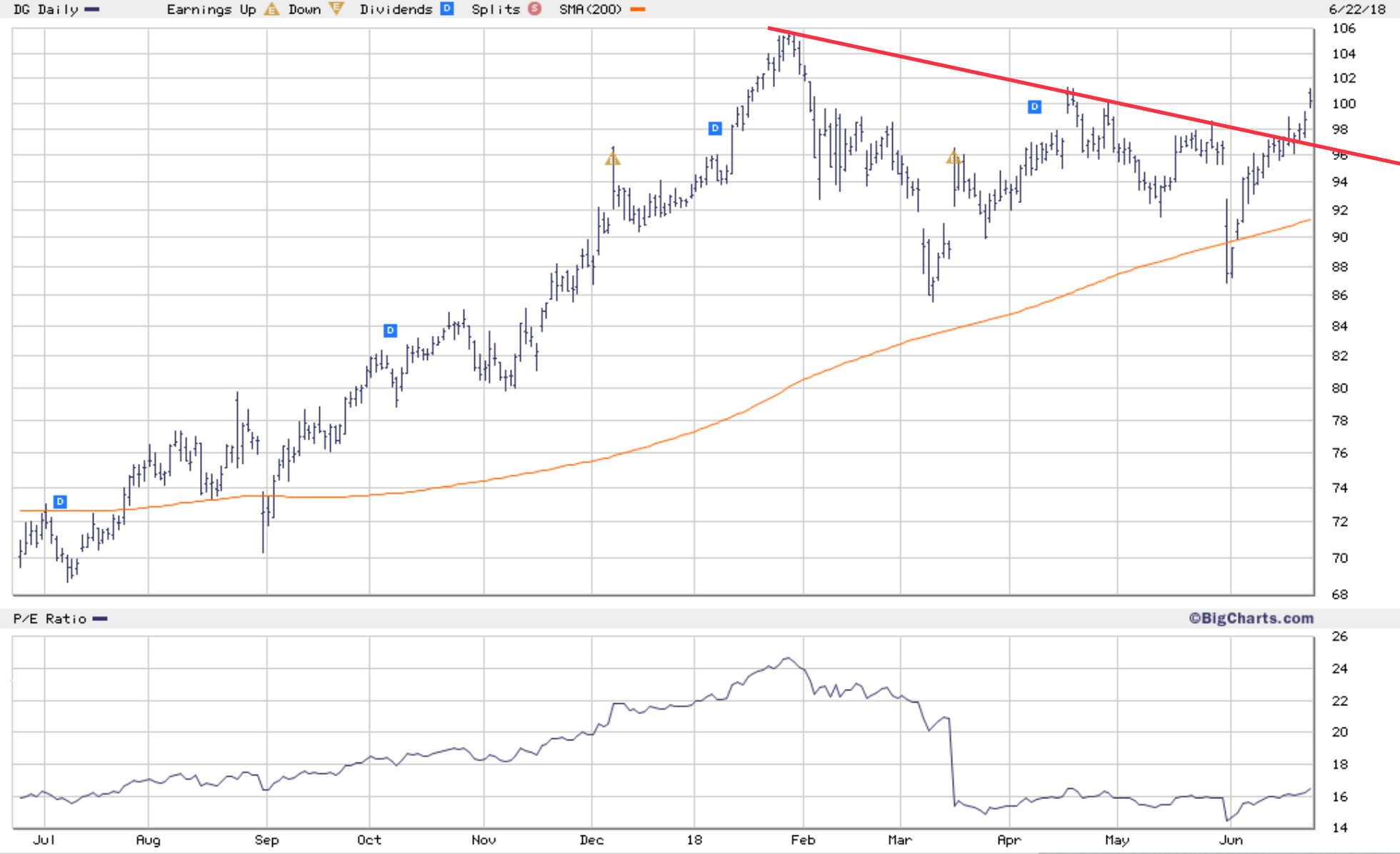Click the orange SMA(200) legend swatch
This screenshot has height=854, width=1400.
click(638, 9)
